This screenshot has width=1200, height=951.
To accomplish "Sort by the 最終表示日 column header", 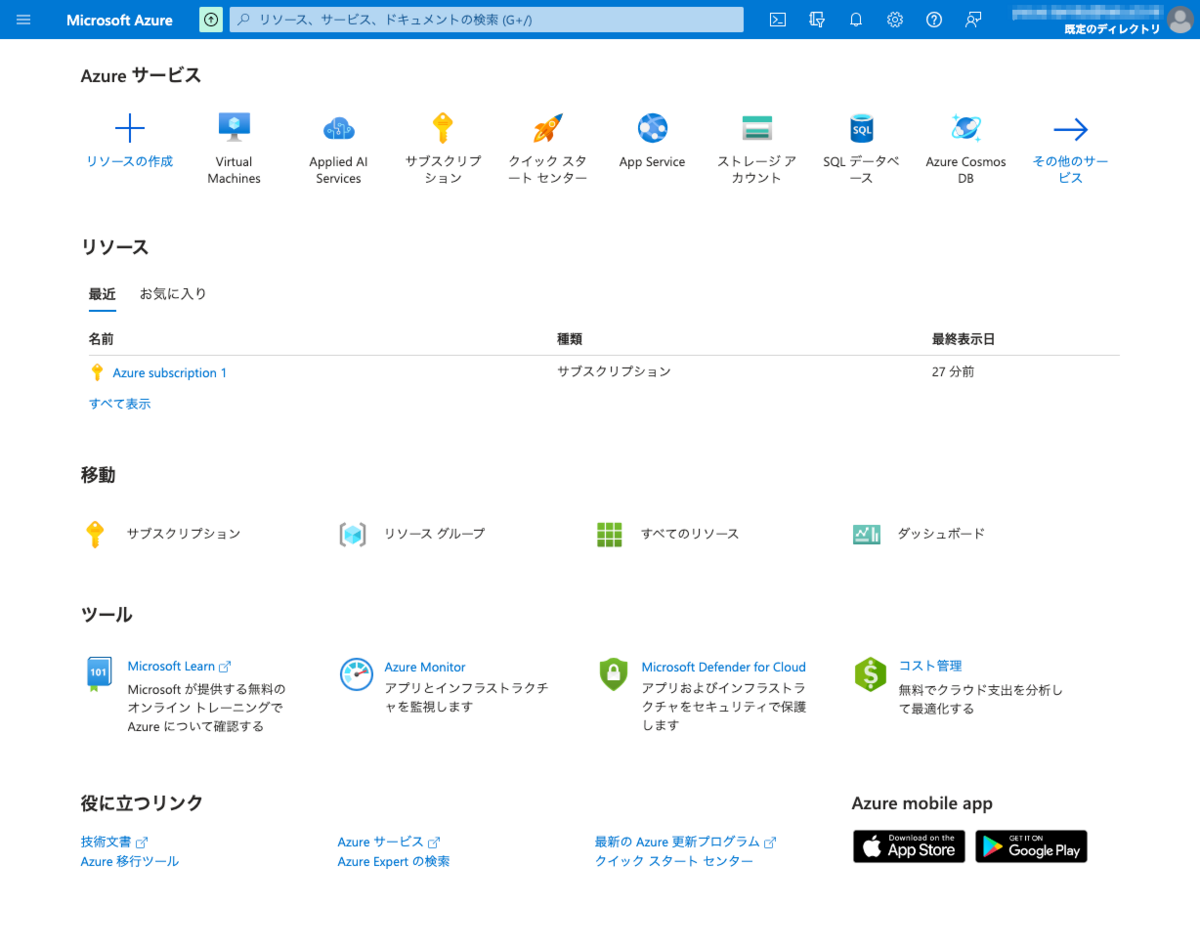I will pyautogui.click(x=964, y=339).
